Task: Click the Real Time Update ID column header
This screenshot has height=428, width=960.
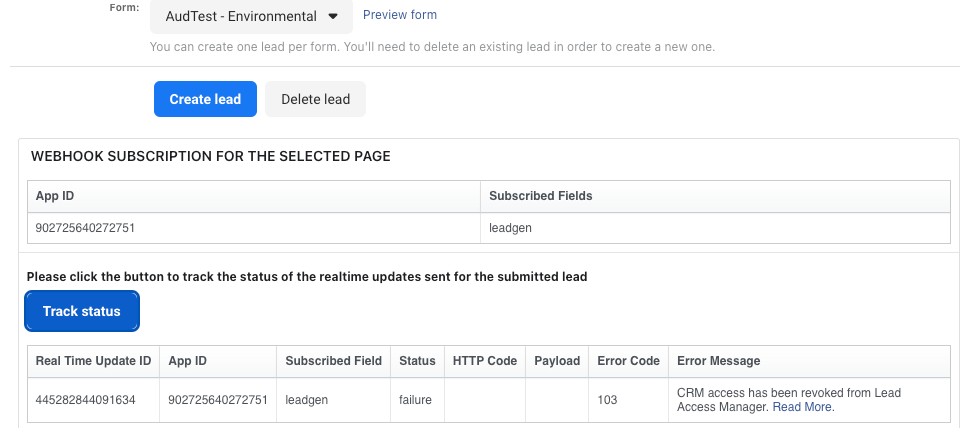Action: (93, 361)
